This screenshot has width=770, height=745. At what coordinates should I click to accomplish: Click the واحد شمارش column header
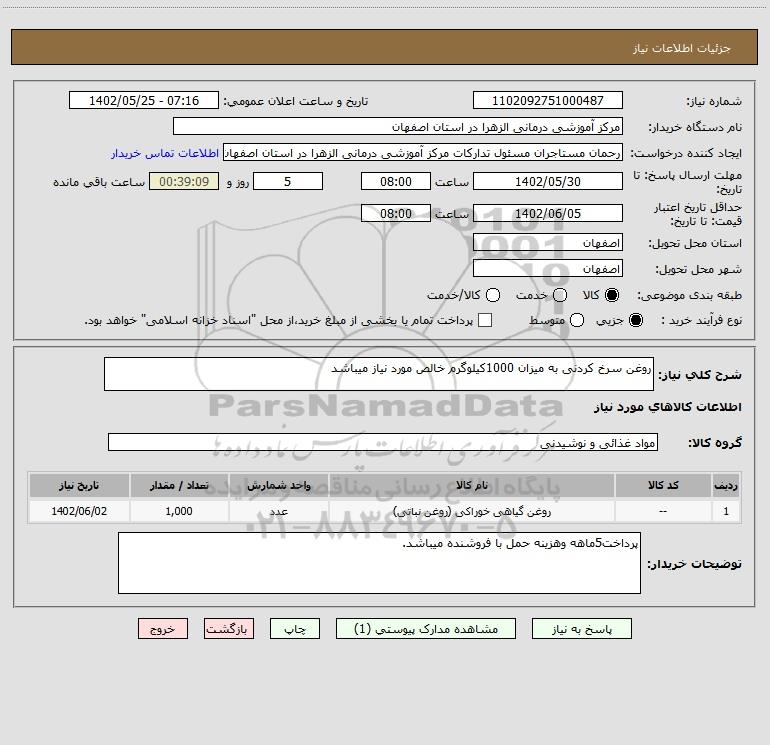278,485
